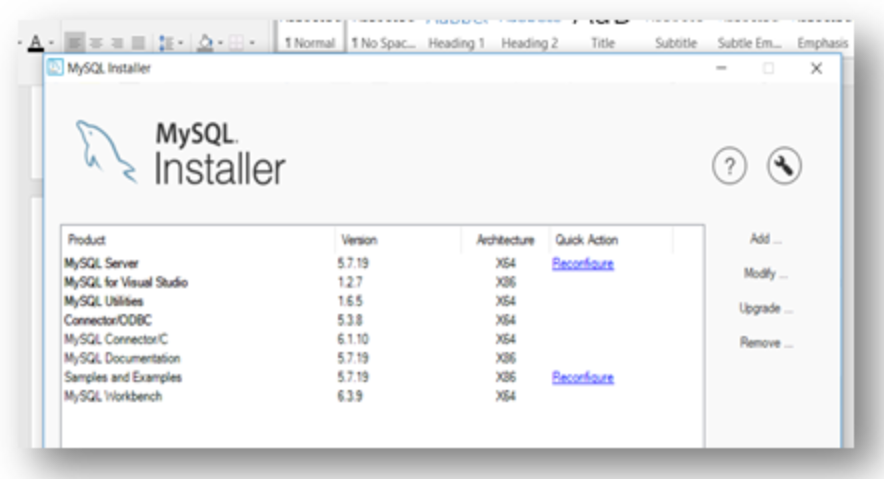Screen dimensions: 884x479
Task: Reconfigure Samples and Examples link
Action: pyautogui.click(x=582, y=377)
